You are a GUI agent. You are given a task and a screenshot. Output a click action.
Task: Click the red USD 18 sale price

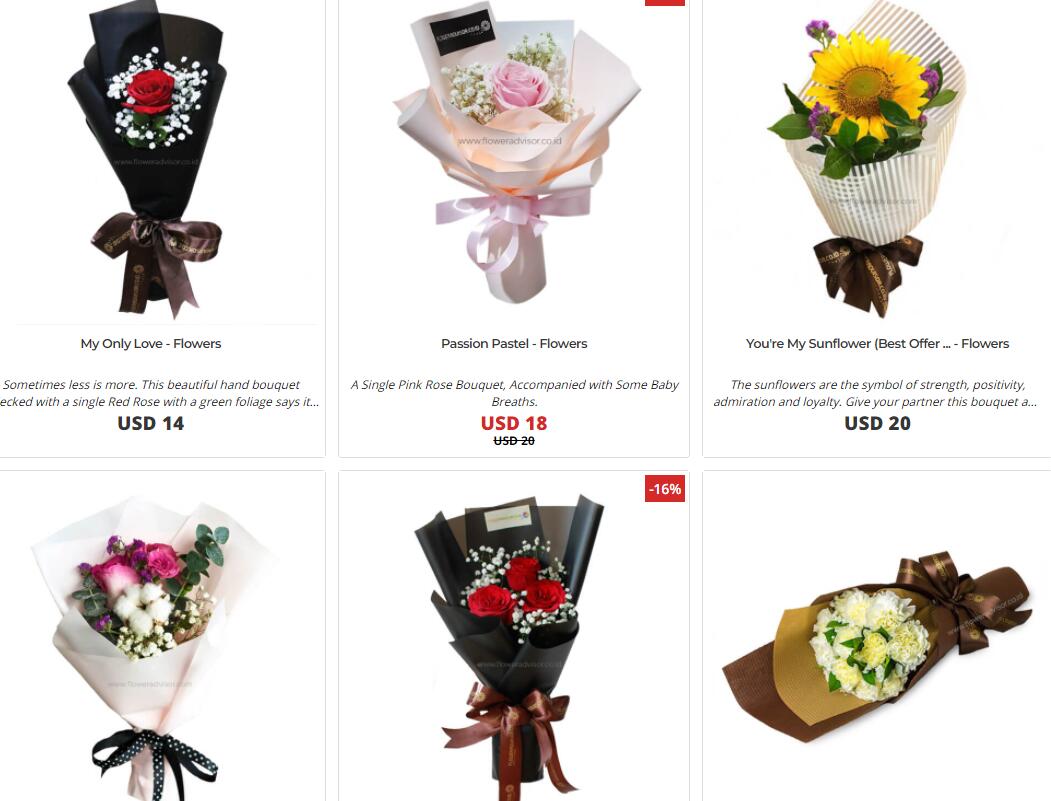coord(514,424)
